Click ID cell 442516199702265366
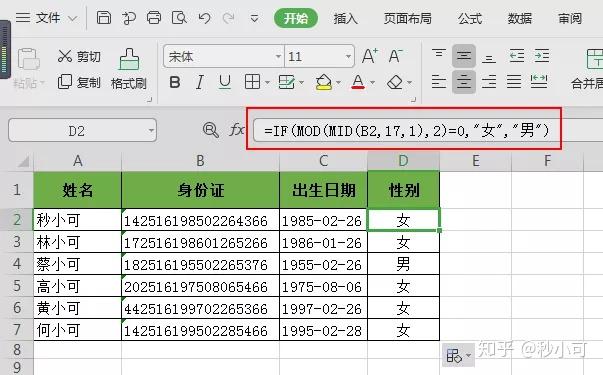The width and height of the screenshot is (603, 375). 200,308
